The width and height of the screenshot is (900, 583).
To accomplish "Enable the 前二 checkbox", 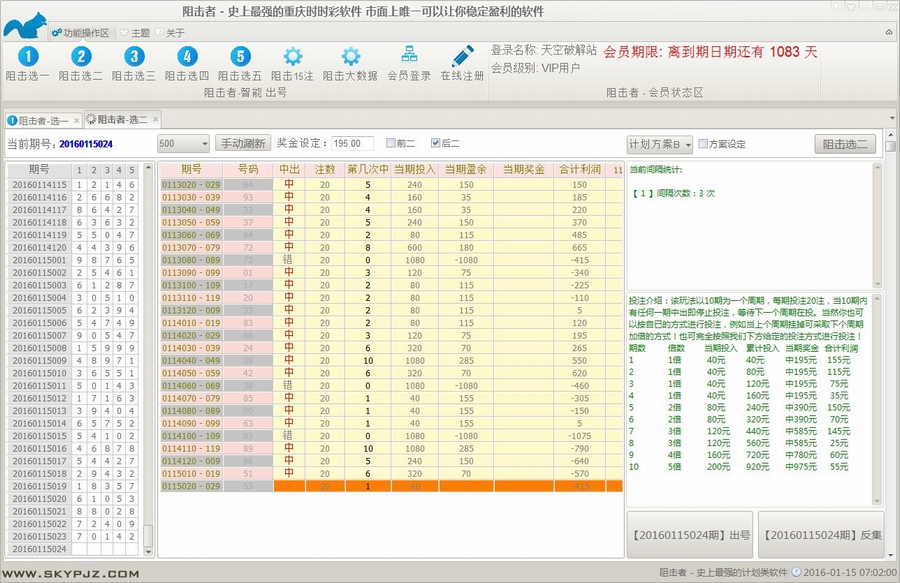I will (392, 143).
